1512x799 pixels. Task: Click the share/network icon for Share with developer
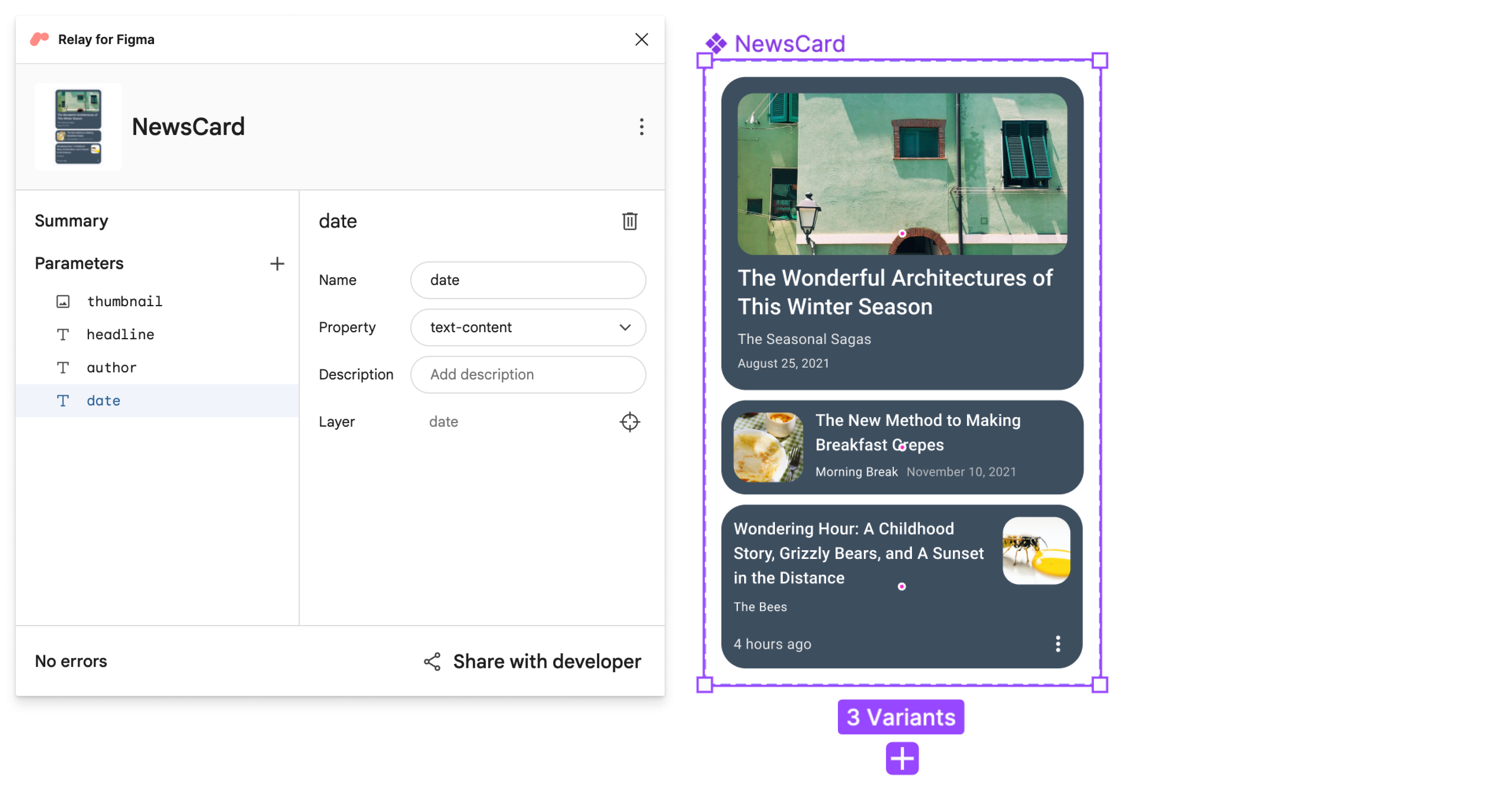click(x=432, y=661)
